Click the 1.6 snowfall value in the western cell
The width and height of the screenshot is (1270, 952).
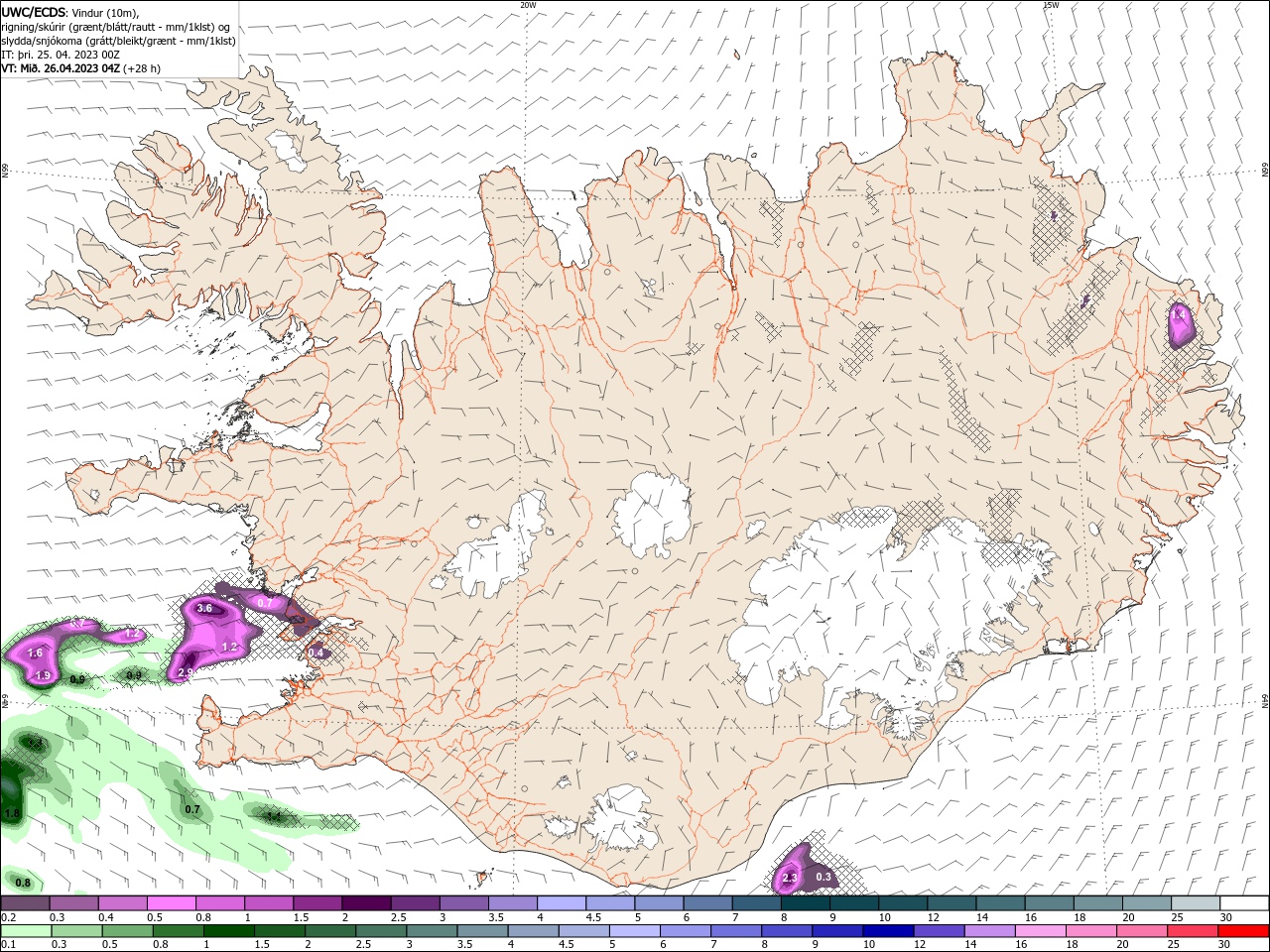click(36, 654)
